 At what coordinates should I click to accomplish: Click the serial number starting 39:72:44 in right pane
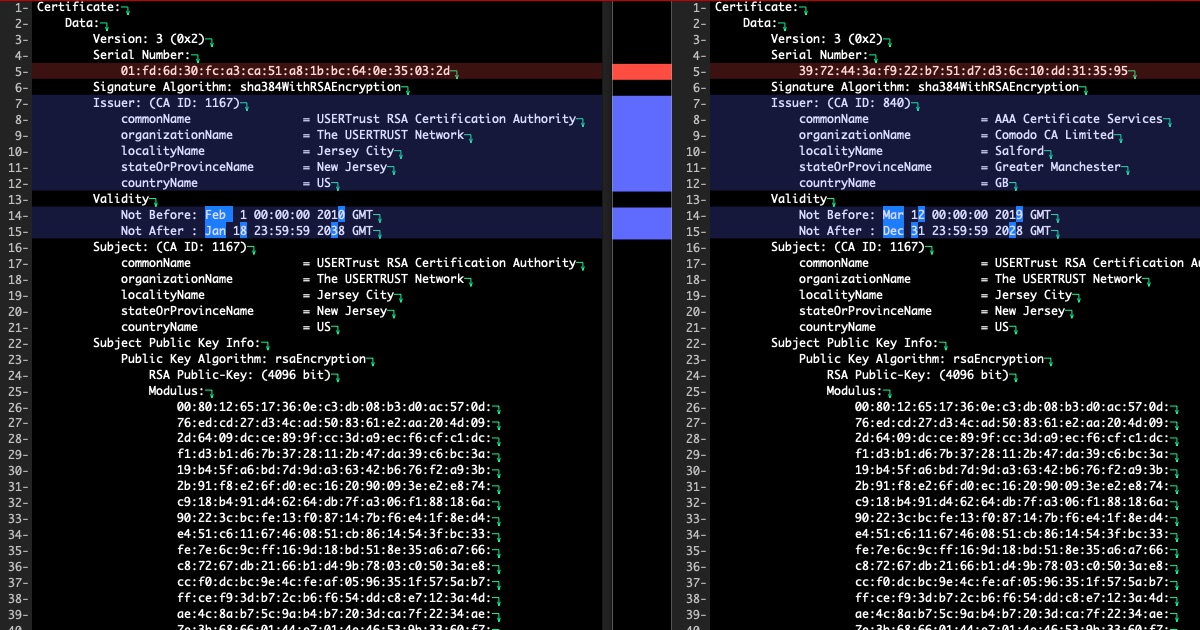[x=963, y=71]
